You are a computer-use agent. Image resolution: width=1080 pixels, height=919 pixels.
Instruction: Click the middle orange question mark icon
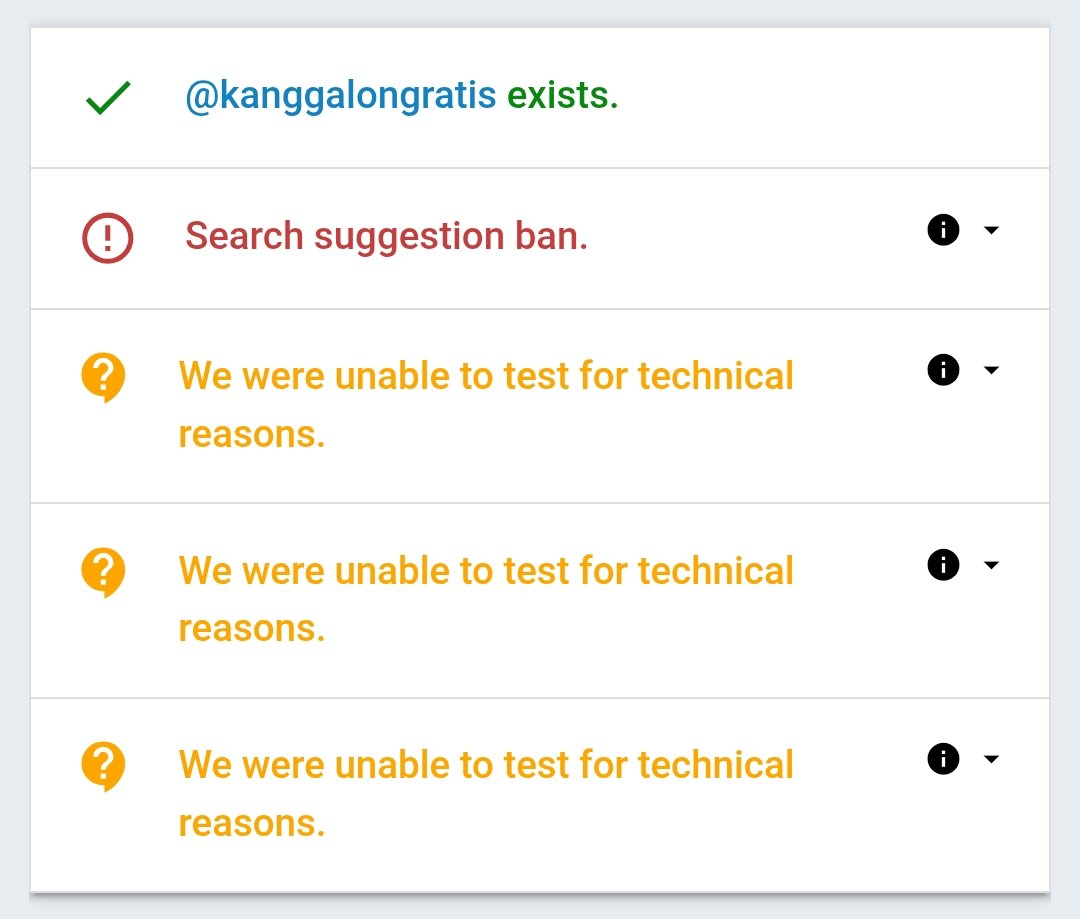click(x=103, y=573)
